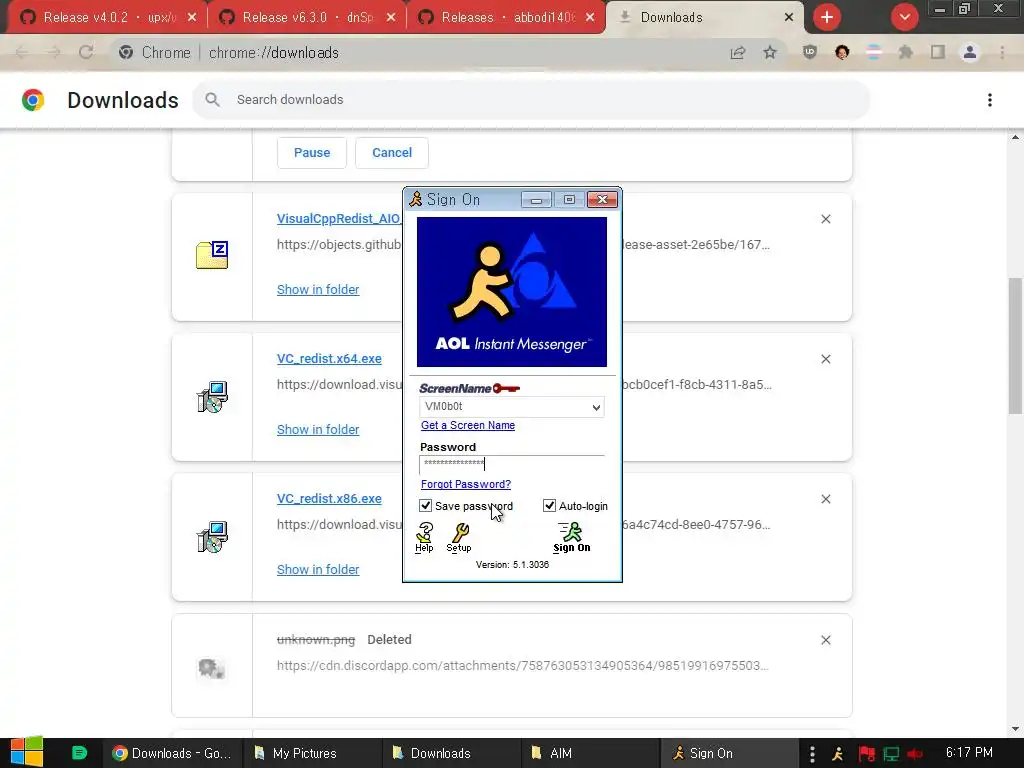Image resolution: width=1024 pixels, height=768 pixels.
Task: Switch to Release v6.3.0 dnSpy tab
Action: 307,17
